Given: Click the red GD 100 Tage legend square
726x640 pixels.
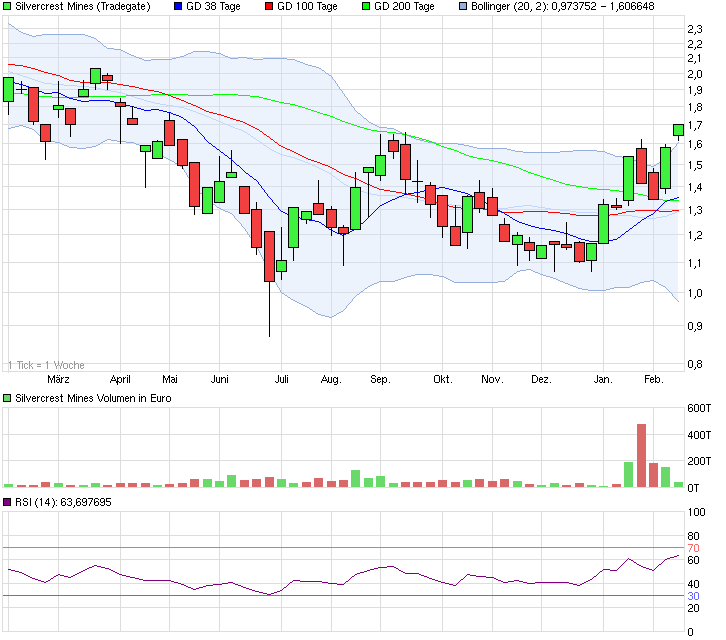Looking at the screenshot, I should (x=269, y=6).
